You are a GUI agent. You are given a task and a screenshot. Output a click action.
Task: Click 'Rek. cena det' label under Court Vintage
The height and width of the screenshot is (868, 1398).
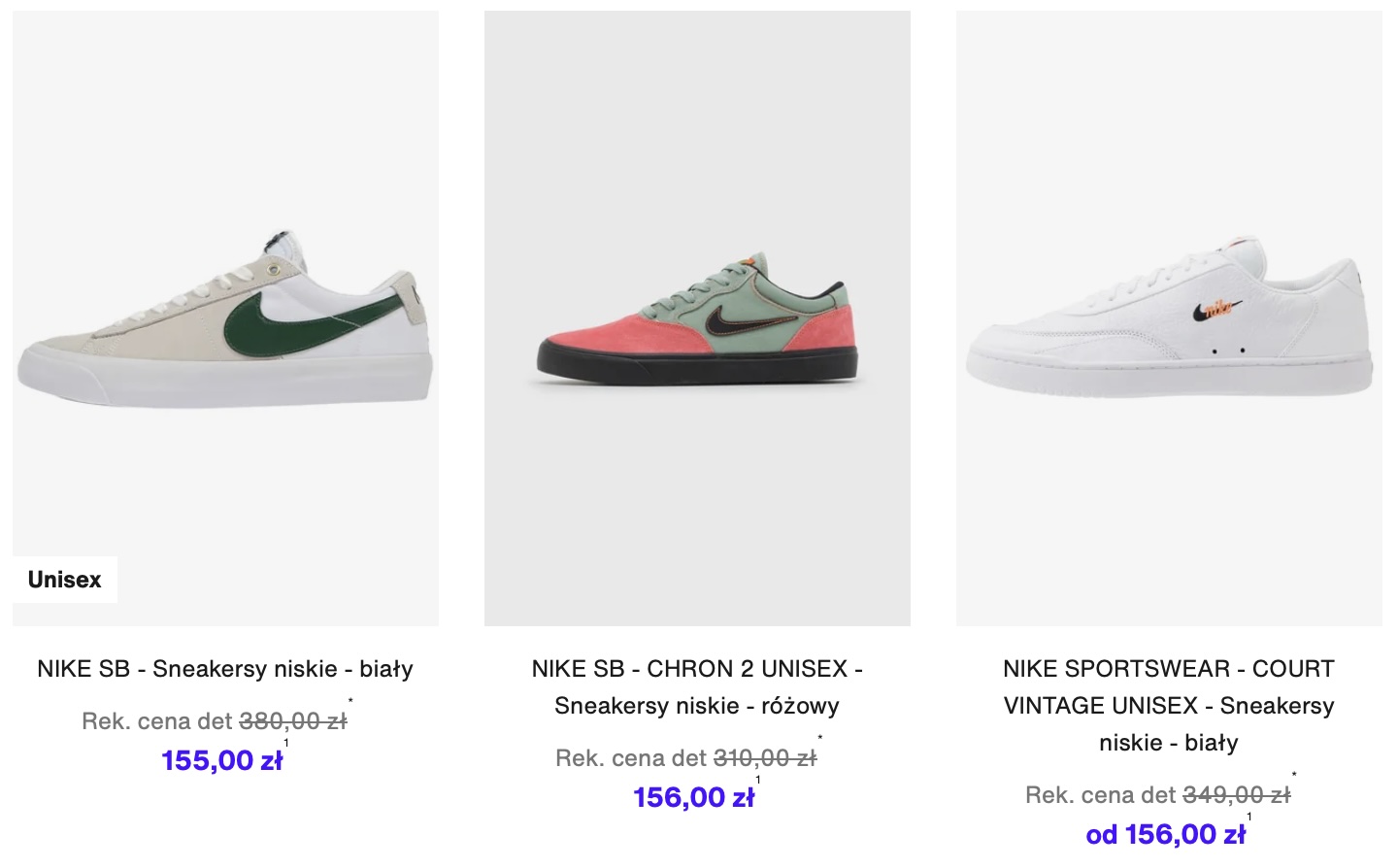point(1101,795)
